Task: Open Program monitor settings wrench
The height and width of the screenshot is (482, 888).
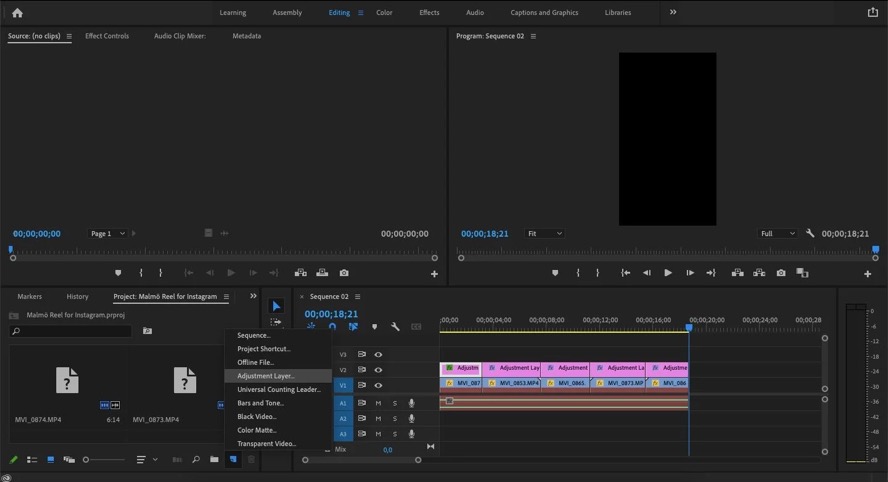Action: pyautogui.click(x=810, y=233)
